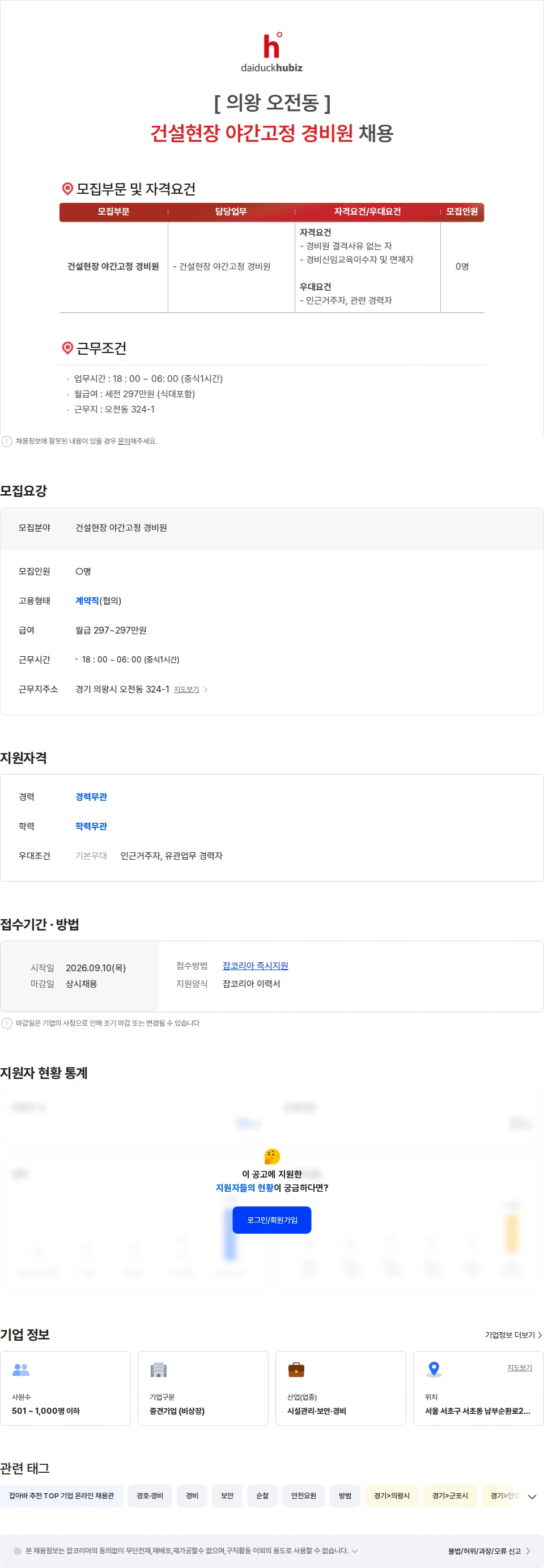Click the 501 ~ 1,000명 이하 value

point(46,1411)
